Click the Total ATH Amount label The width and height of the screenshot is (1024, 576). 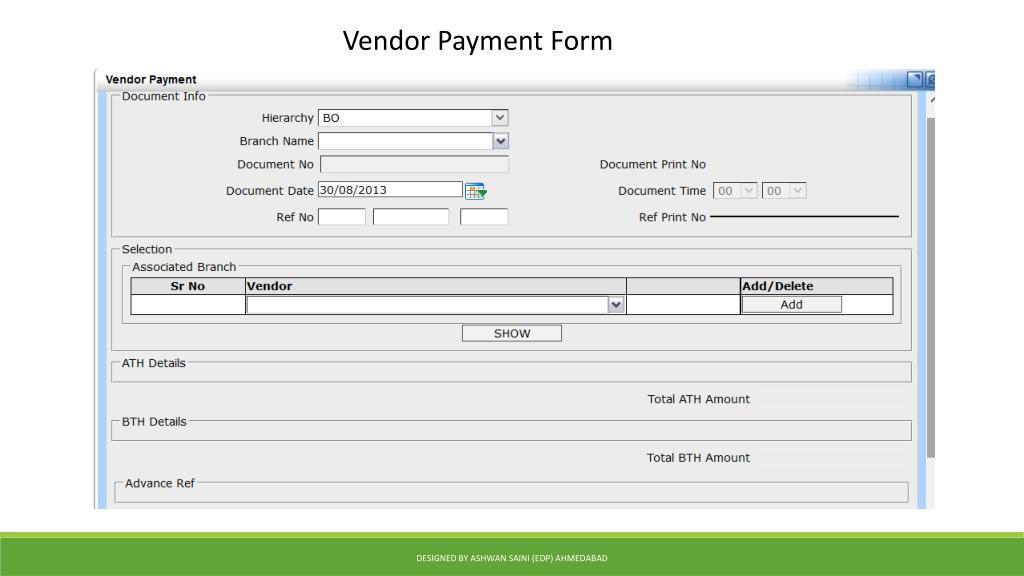point(699,399)
